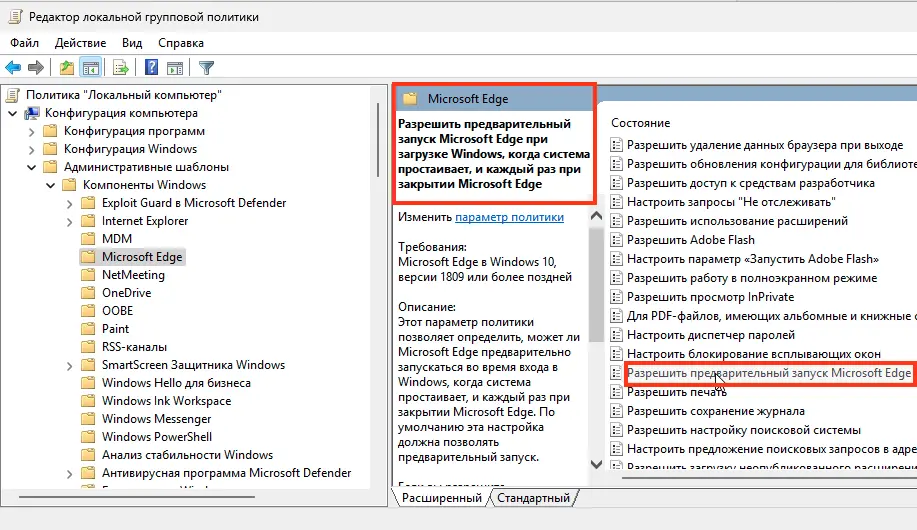Click description pane scroll up arrow

tap(597, 216)
